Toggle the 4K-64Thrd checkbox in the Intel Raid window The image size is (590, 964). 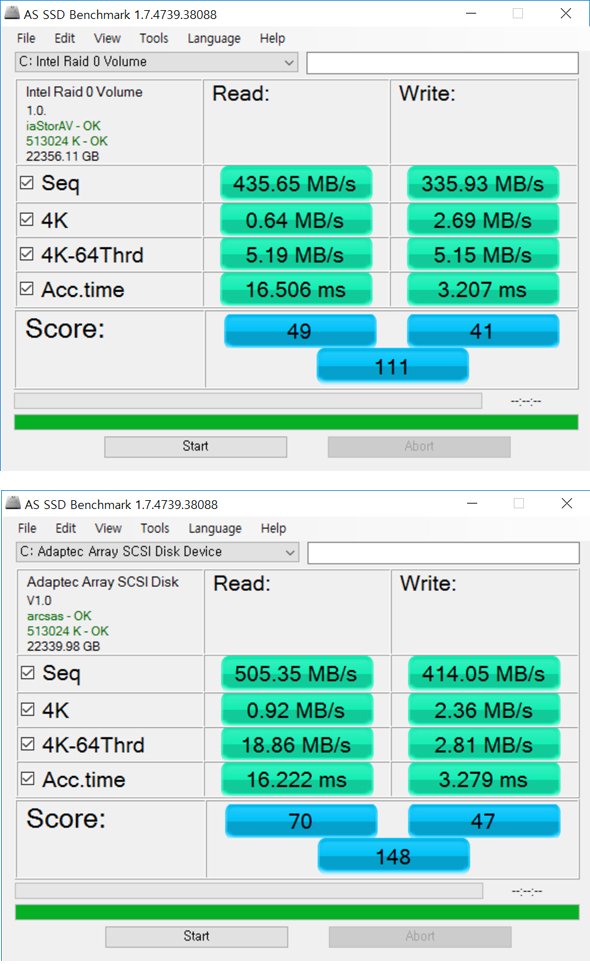[x=26, y=254]
